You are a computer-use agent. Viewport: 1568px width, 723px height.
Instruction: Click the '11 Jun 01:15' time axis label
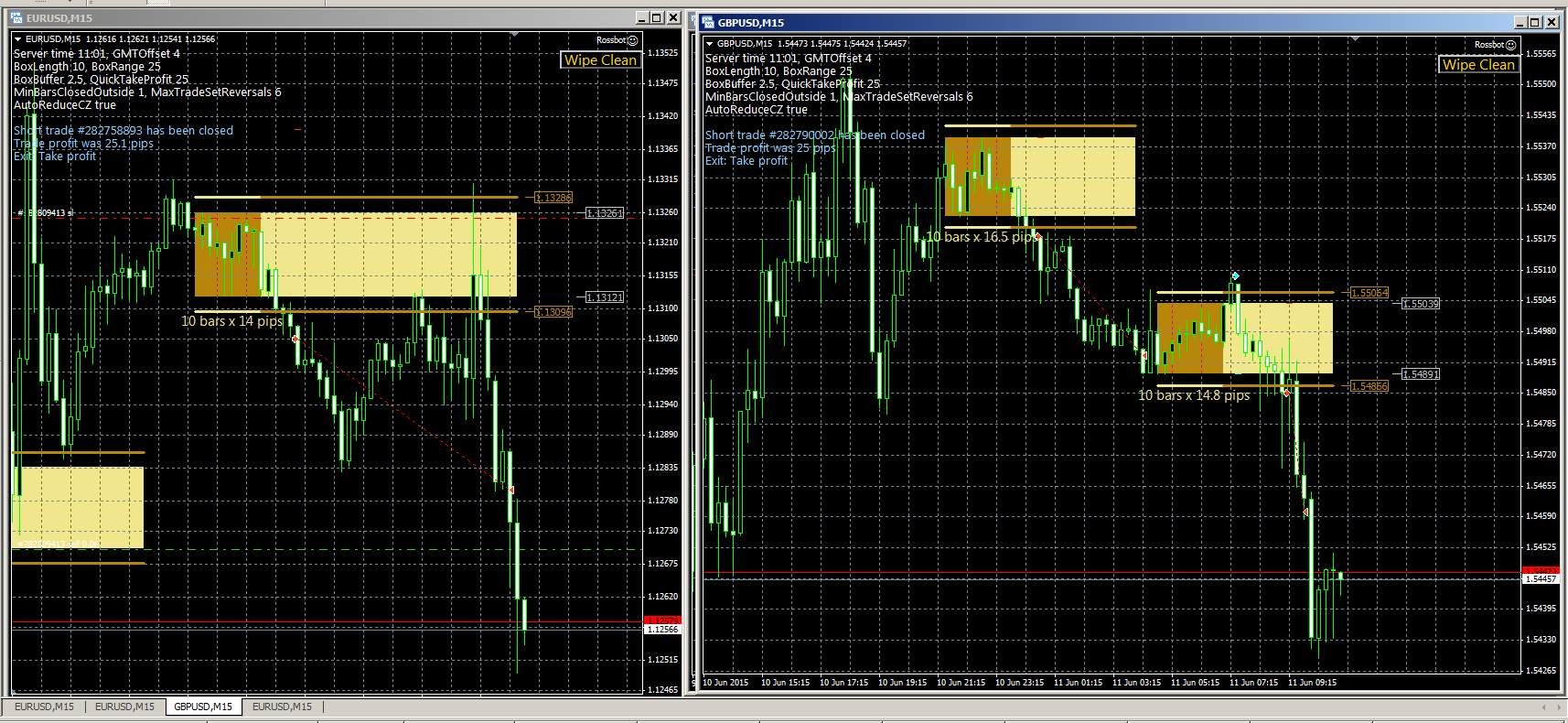(1078, 682)
